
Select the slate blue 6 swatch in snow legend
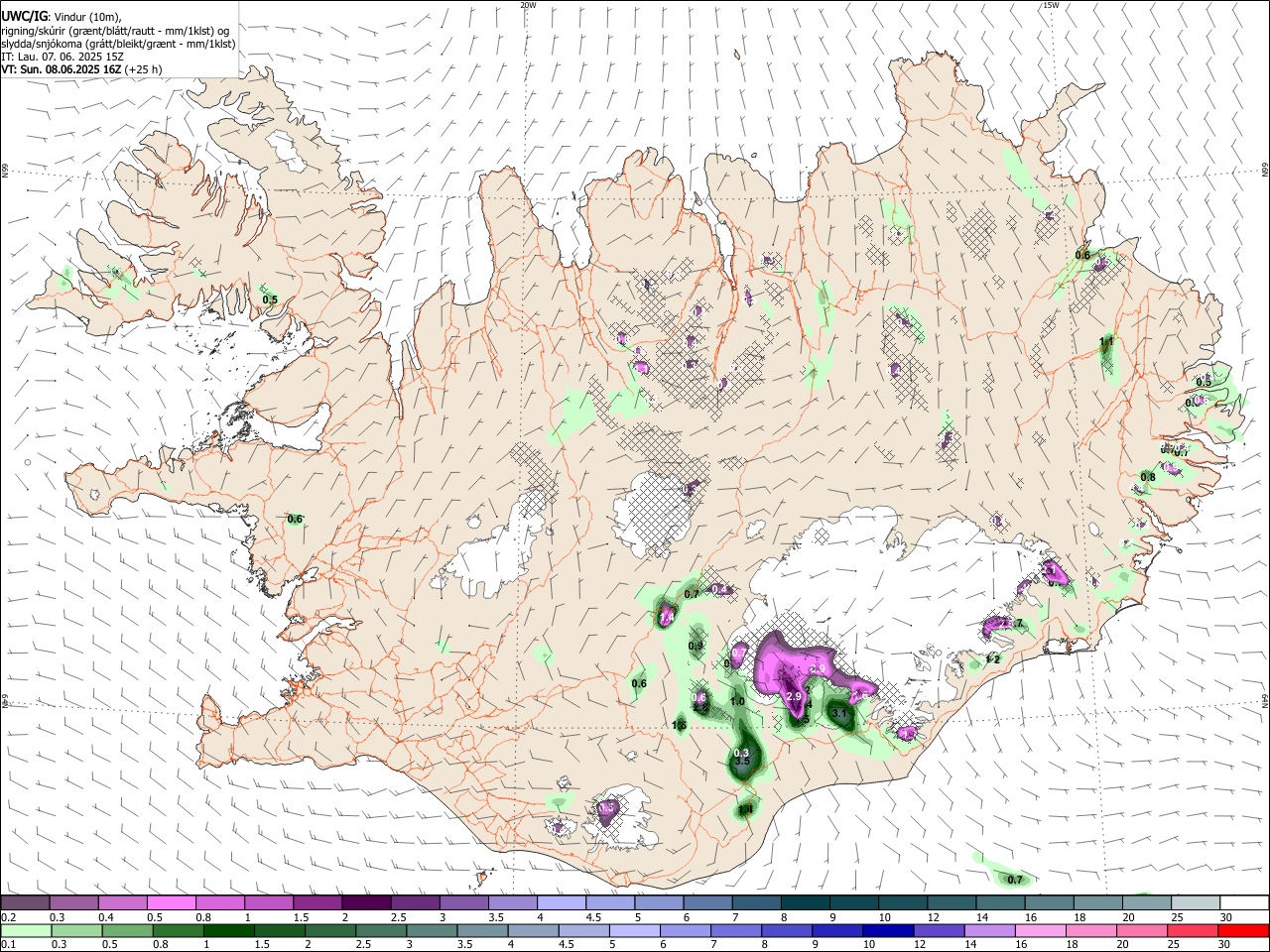point(708,903)
